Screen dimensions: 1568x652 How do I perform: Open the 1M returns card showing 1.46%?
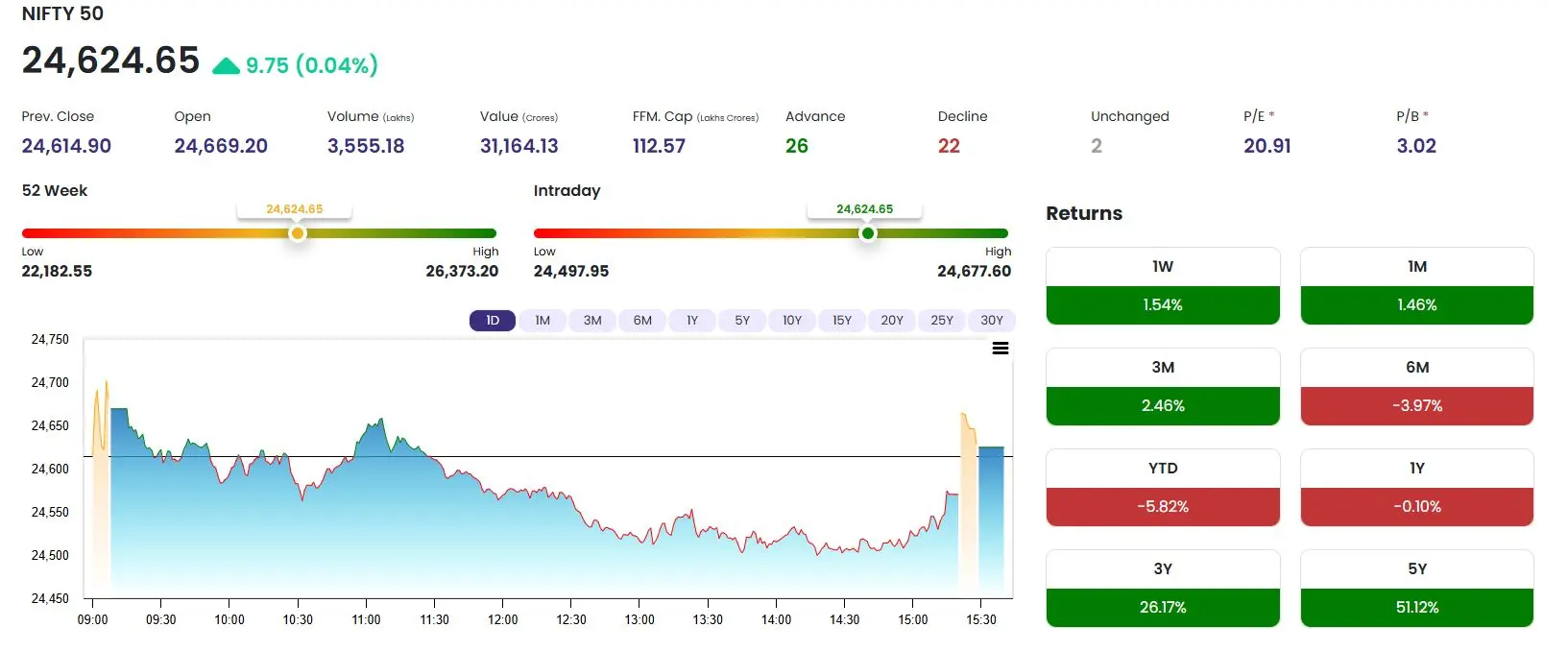coord(1417,286)
